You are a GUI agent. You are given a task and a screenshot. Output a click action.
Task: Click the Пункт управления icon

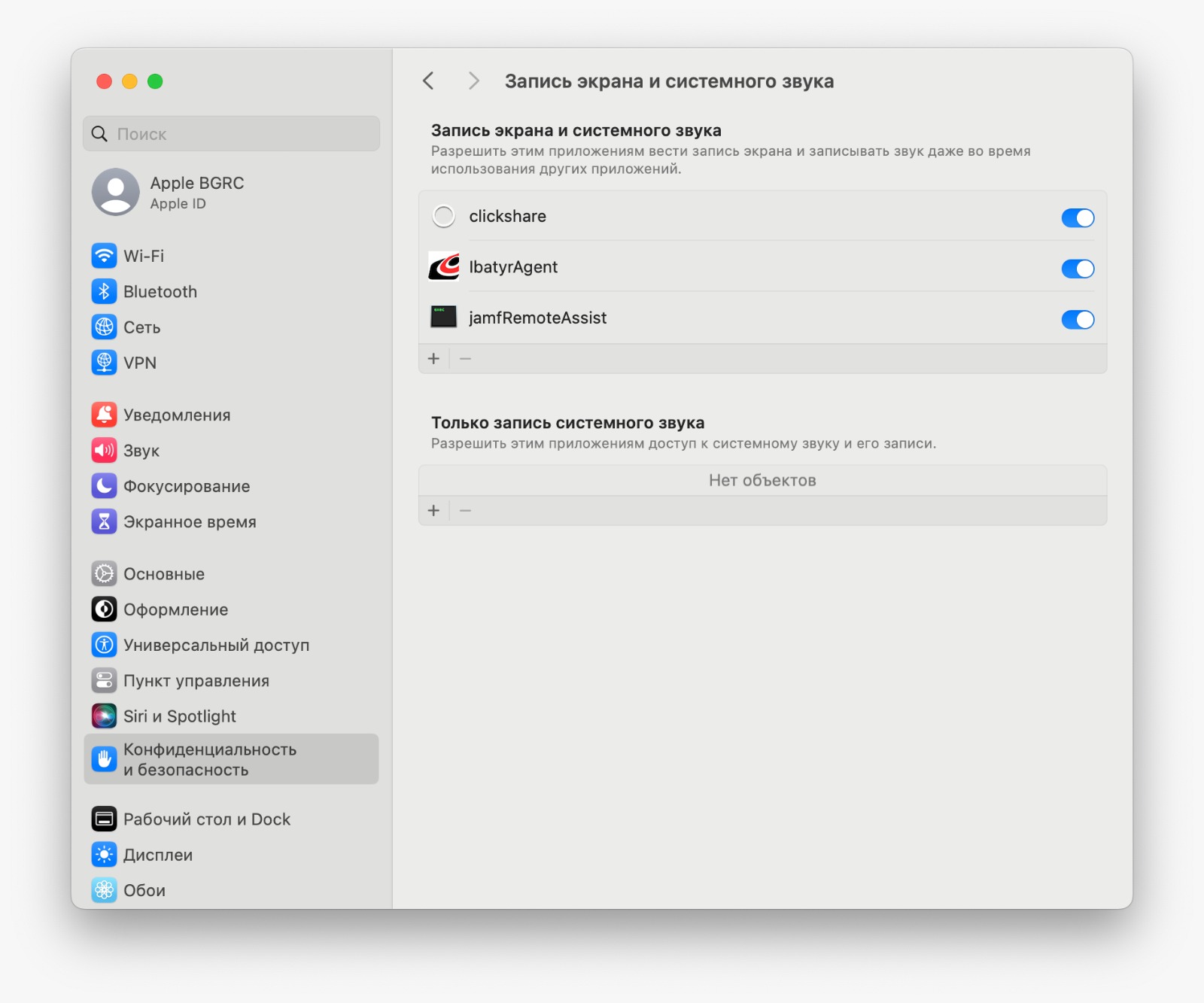point(104,681)
